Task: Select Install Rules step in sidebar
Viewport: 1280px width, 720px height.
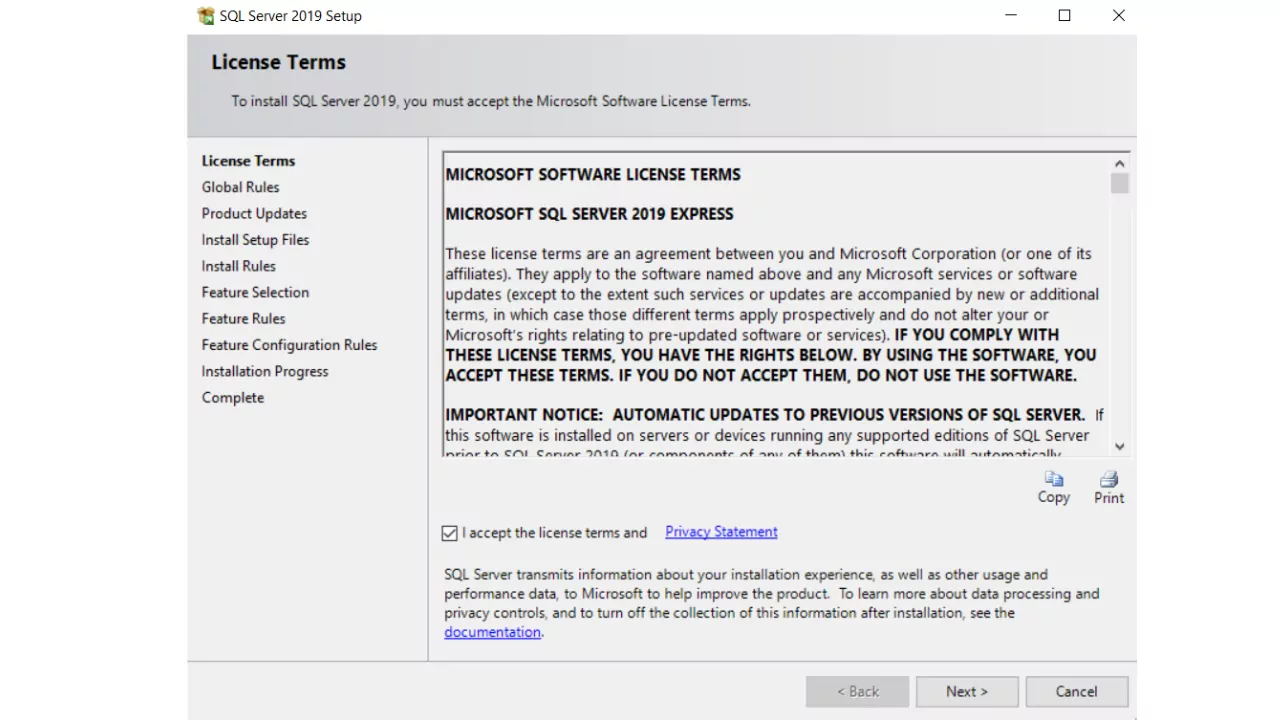Action: point(238,266)
